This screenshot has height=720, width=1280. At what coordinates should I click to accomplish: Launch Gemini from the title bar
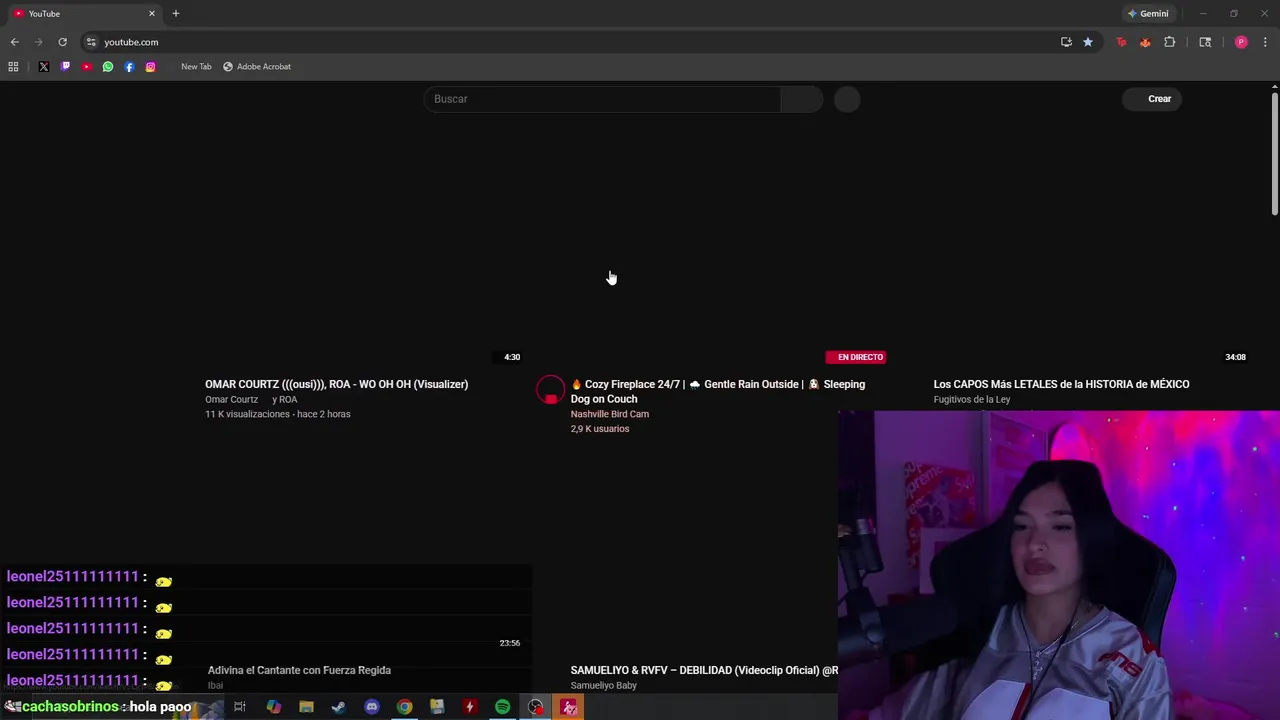pyautogui.click(x=1148, y=14)
